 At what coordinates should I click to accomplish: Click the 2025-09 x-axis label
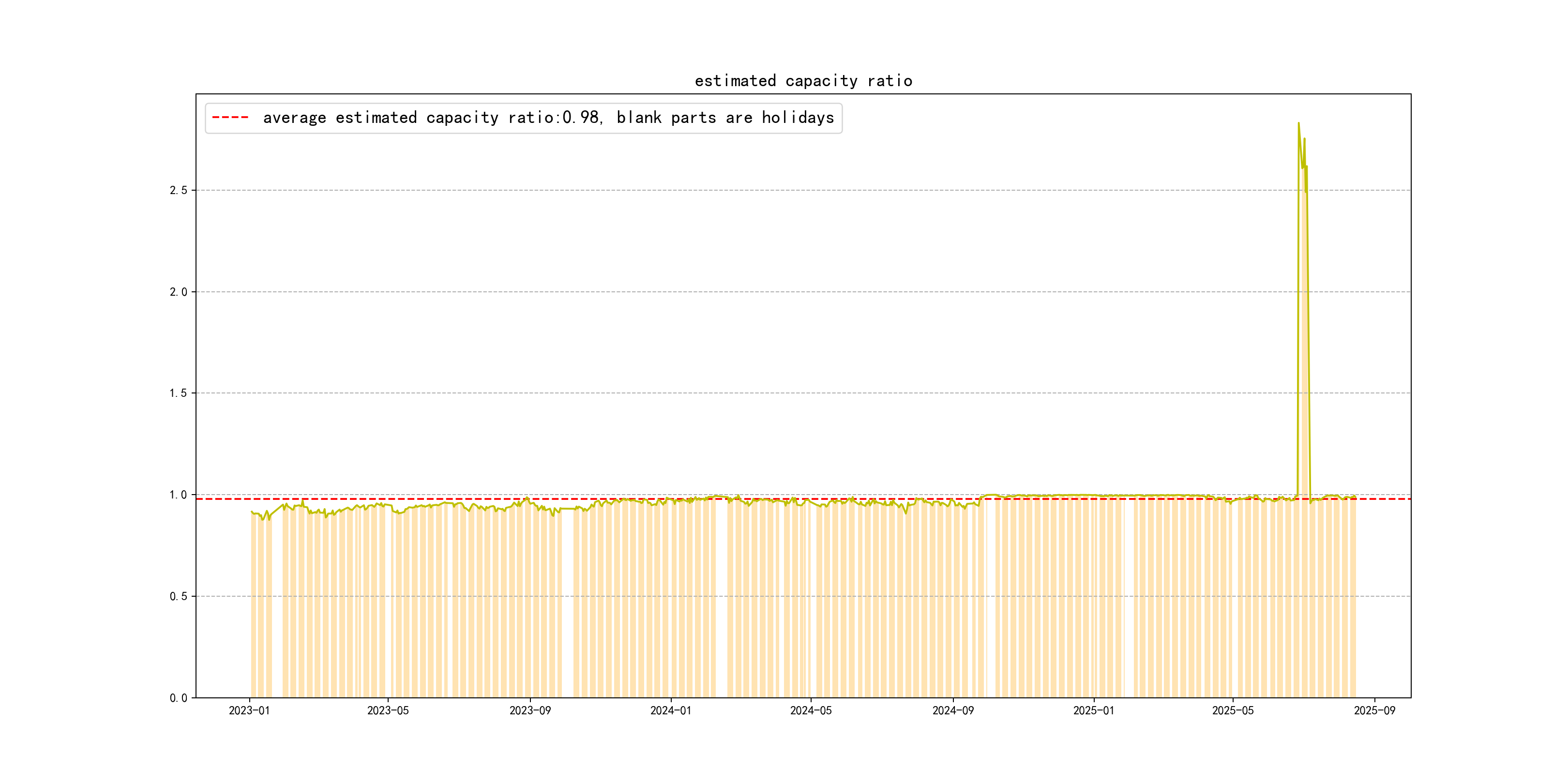[x=1374, y=710]
